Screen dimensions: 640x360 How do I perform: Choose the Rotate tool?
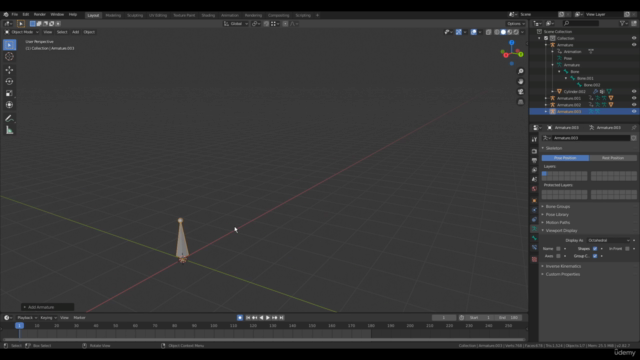9,82
